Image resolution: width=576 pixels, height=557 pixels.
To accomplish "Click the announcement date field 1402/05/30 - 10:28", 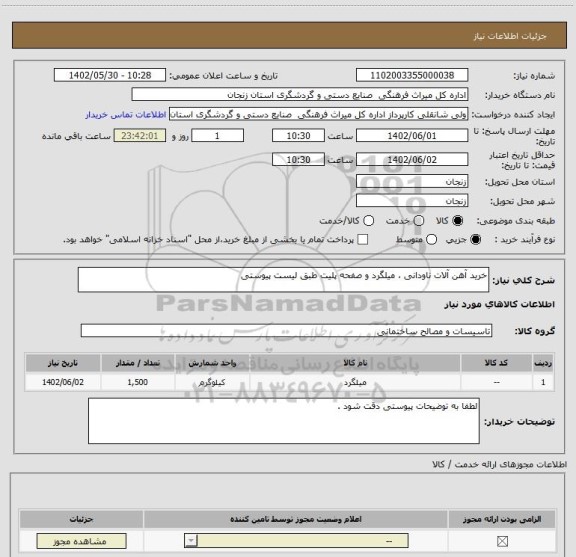I will pyautogui.click(x=110, y=75).
